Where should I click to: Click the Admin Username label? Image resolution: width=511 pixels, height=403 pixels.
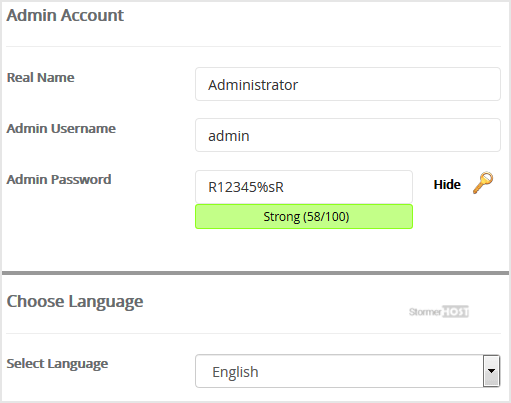61,128
